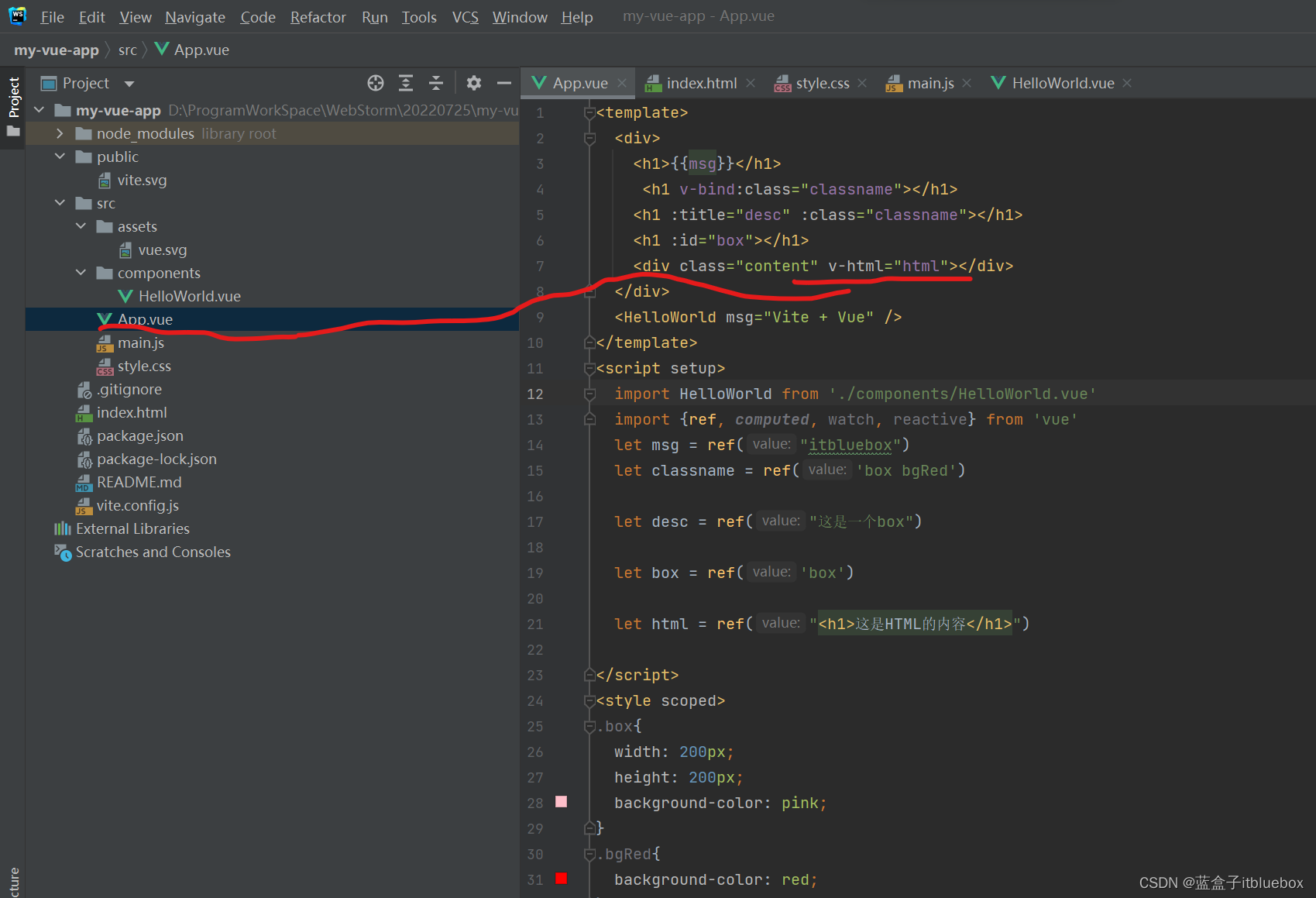Click red color swatch in gutter line 31

point(562,879)
